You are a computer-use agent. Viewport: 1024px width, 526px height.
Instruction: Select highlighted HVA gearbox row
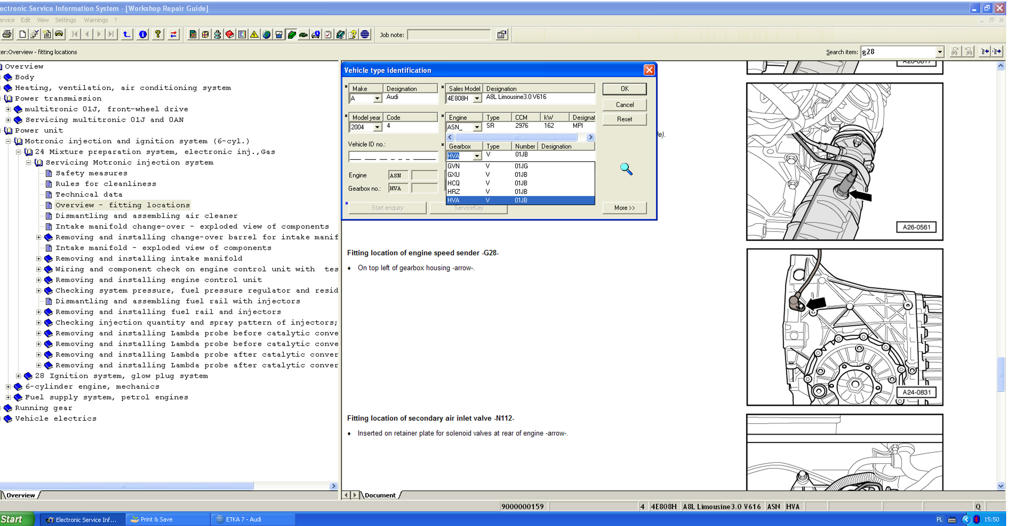(520, 201)
